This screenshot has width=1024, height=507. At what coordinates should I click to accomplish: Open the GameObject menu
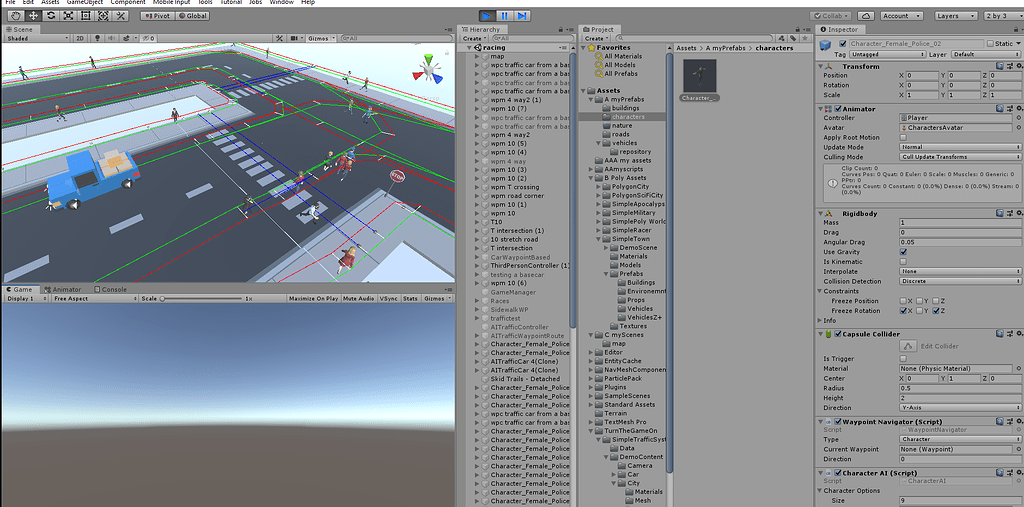click(84, 3)
